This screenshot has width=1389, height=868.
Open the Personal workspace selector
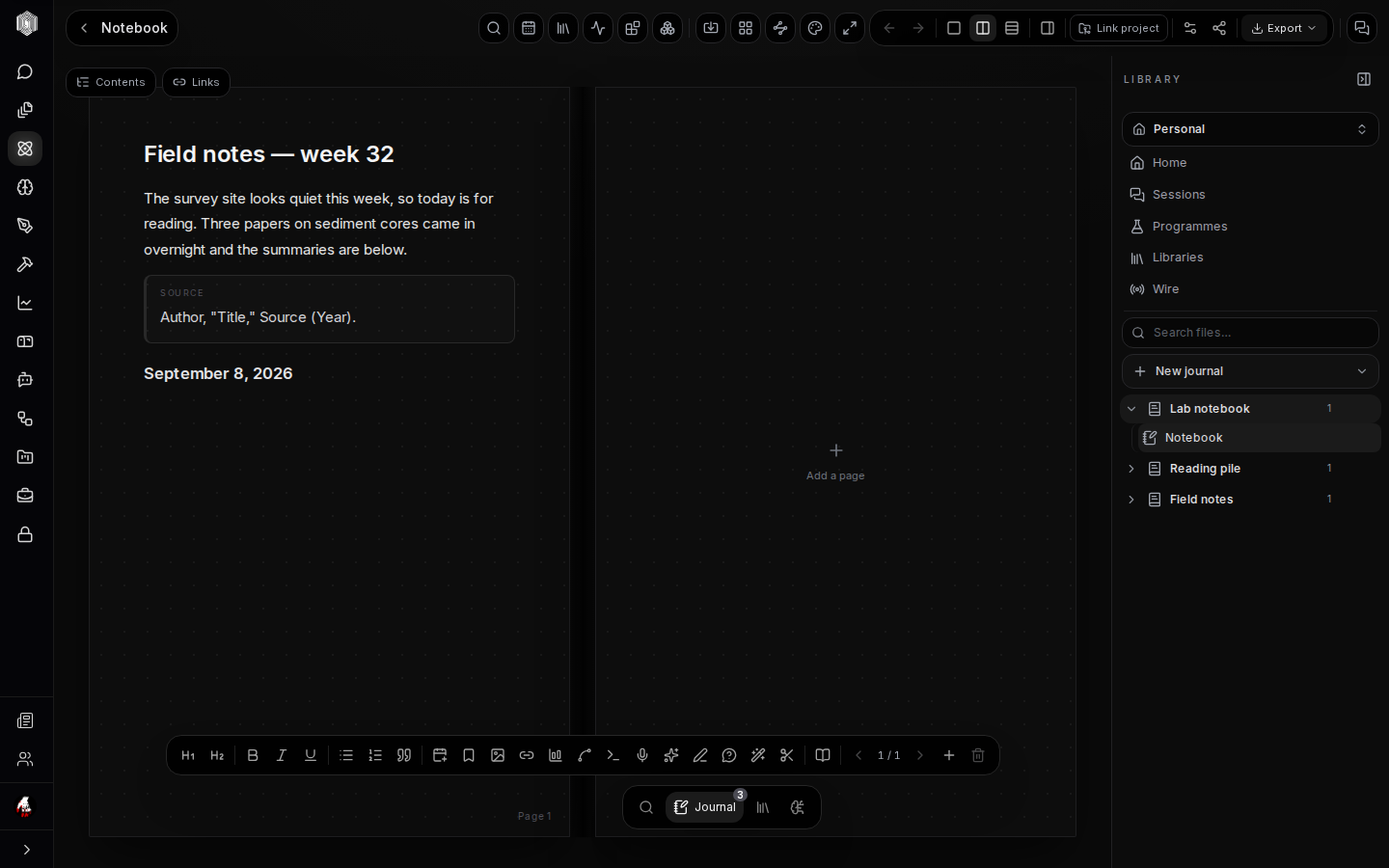click(x=1250, y=129)
